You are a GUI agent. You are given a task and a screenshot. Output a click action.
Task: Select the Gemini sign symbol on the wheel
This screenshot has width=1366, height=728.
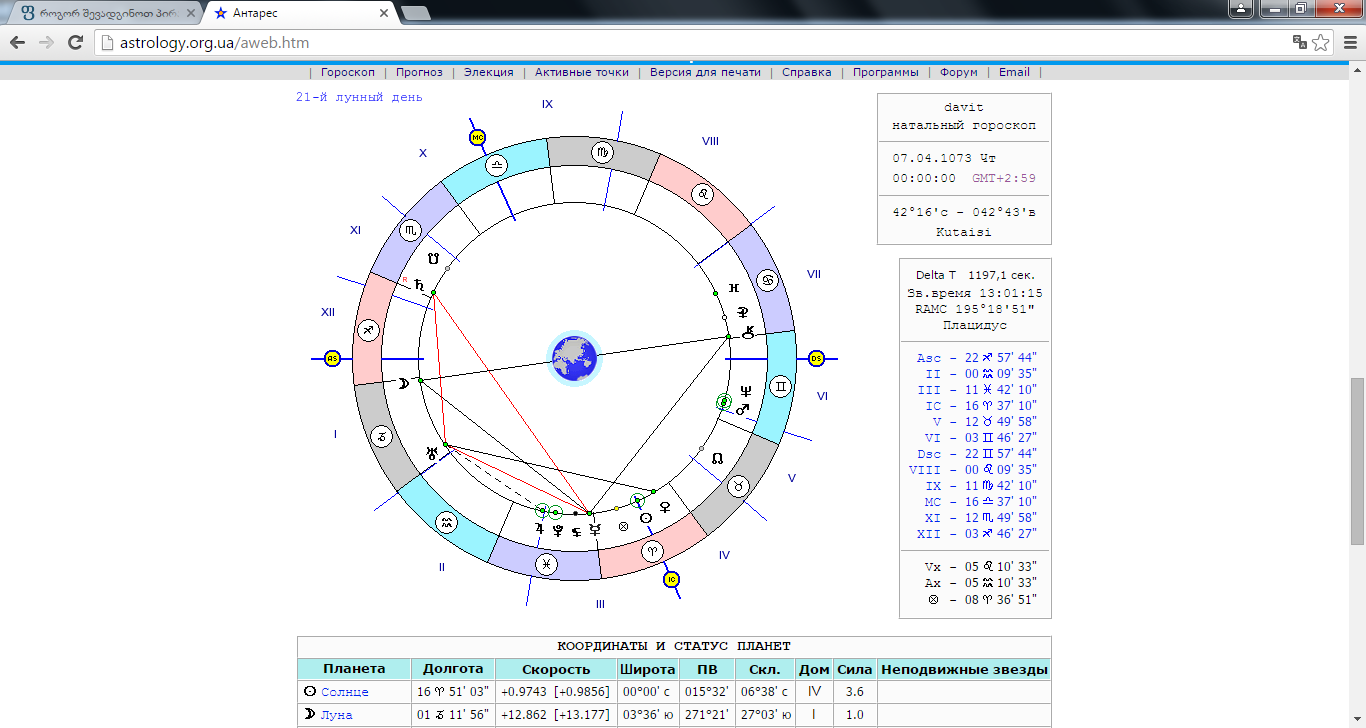click(x=780, y=387)
